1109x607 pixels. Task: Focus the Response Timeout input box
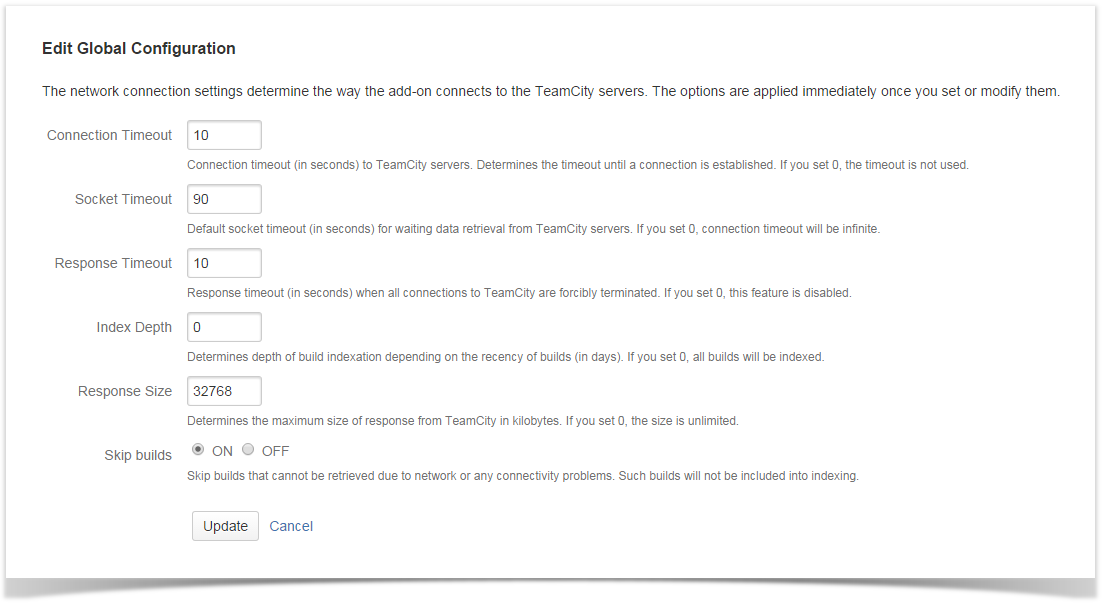click(224, 263)
